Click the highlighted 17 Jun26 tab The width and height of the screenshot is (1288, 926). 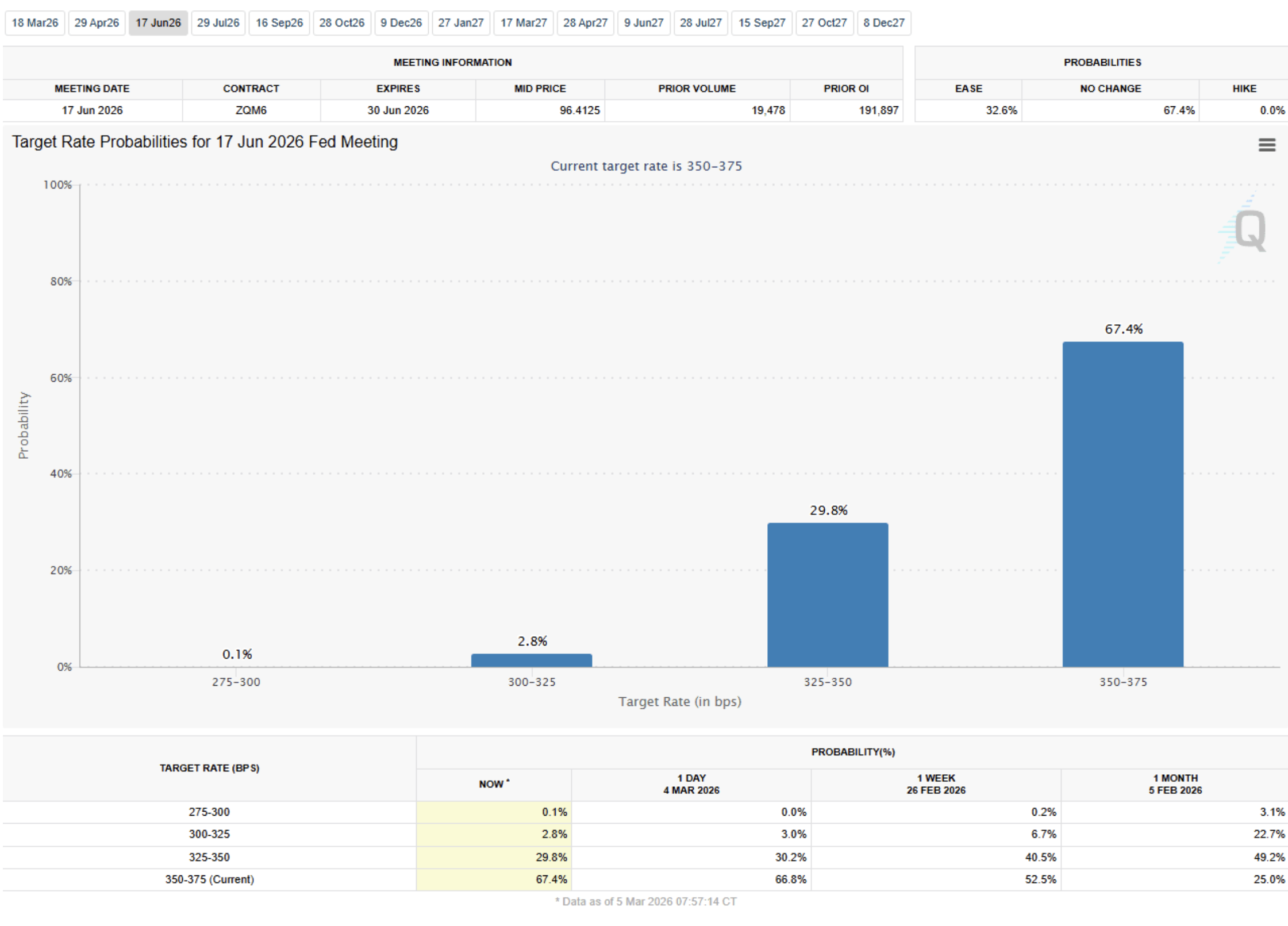click(x=158, y=23)
